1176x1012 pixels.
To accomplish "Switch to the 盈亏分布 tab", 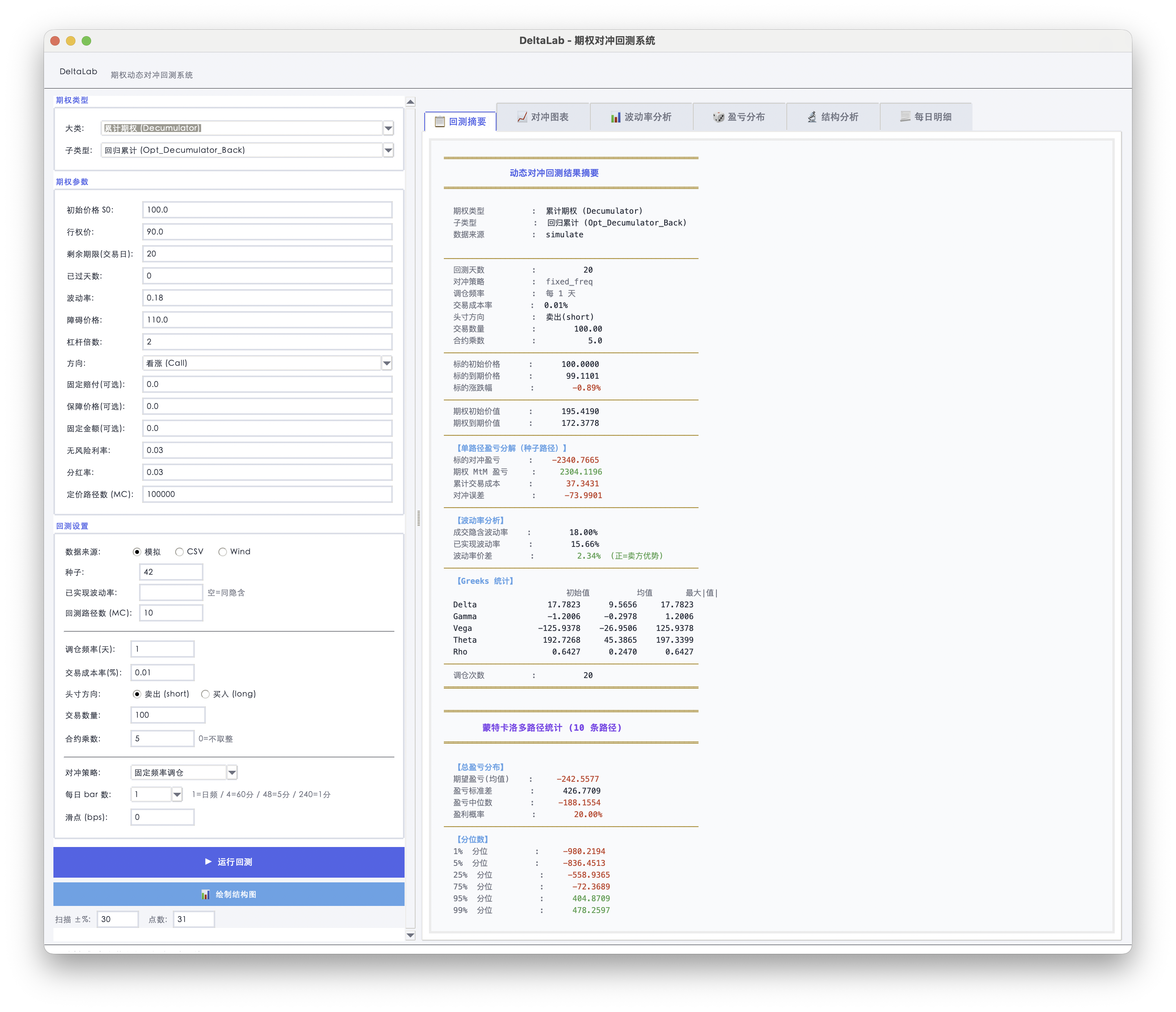I will pos(740,117).
